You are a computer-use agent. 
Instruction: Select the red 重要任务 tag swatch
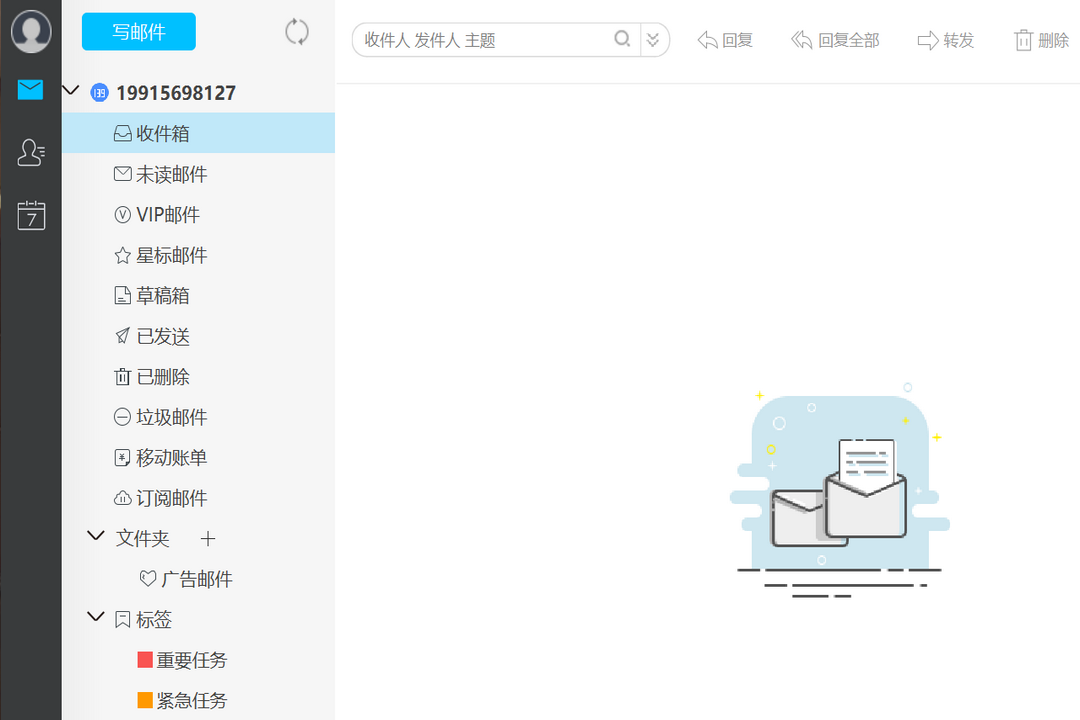click(145, 661)
